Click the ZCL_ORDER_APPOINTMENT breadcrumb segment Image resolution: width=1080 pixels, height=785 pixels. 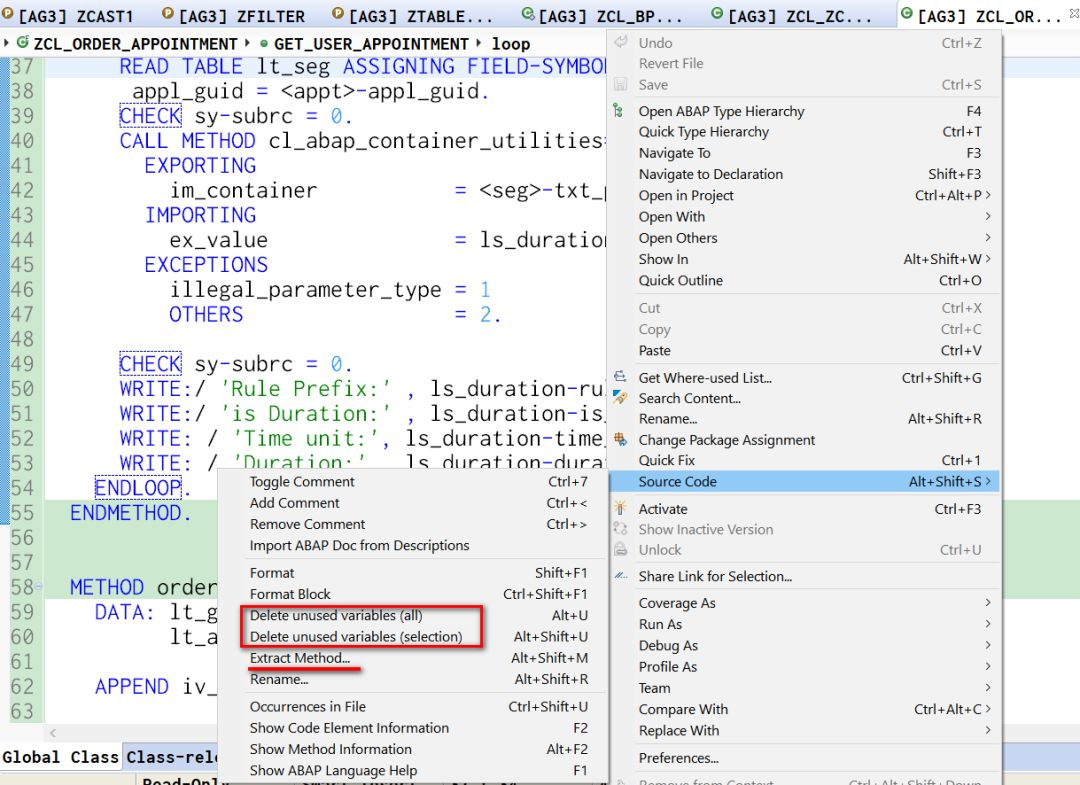pyautogui.click(x=136, y=44)
